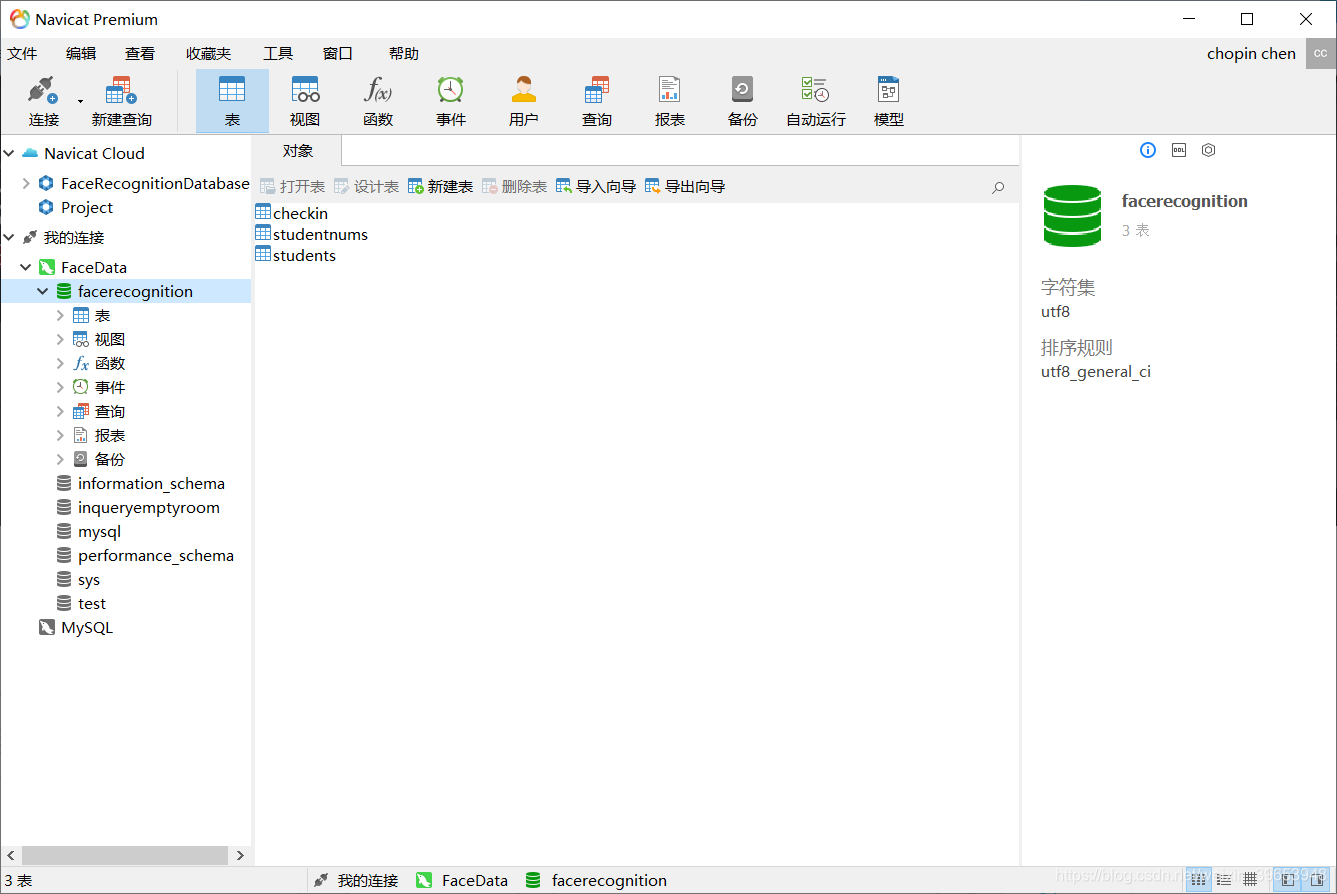Image resolution: width=1337 pixels, height=894 pixels.
Task: Collapse the Navicat Cloud node
Action: point(10,153)
